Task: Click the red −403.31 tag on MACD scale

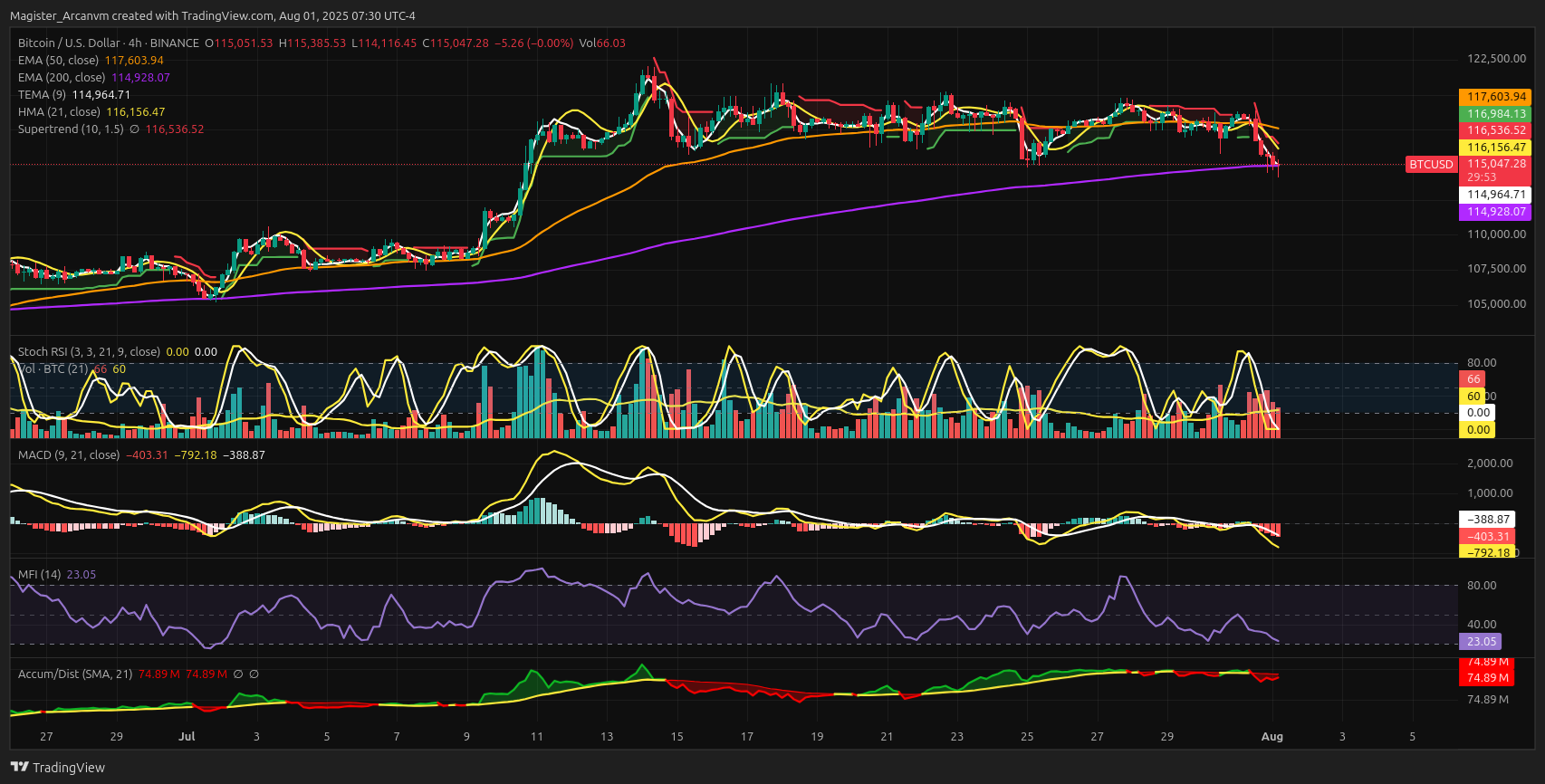Action: pos(1489,536)
